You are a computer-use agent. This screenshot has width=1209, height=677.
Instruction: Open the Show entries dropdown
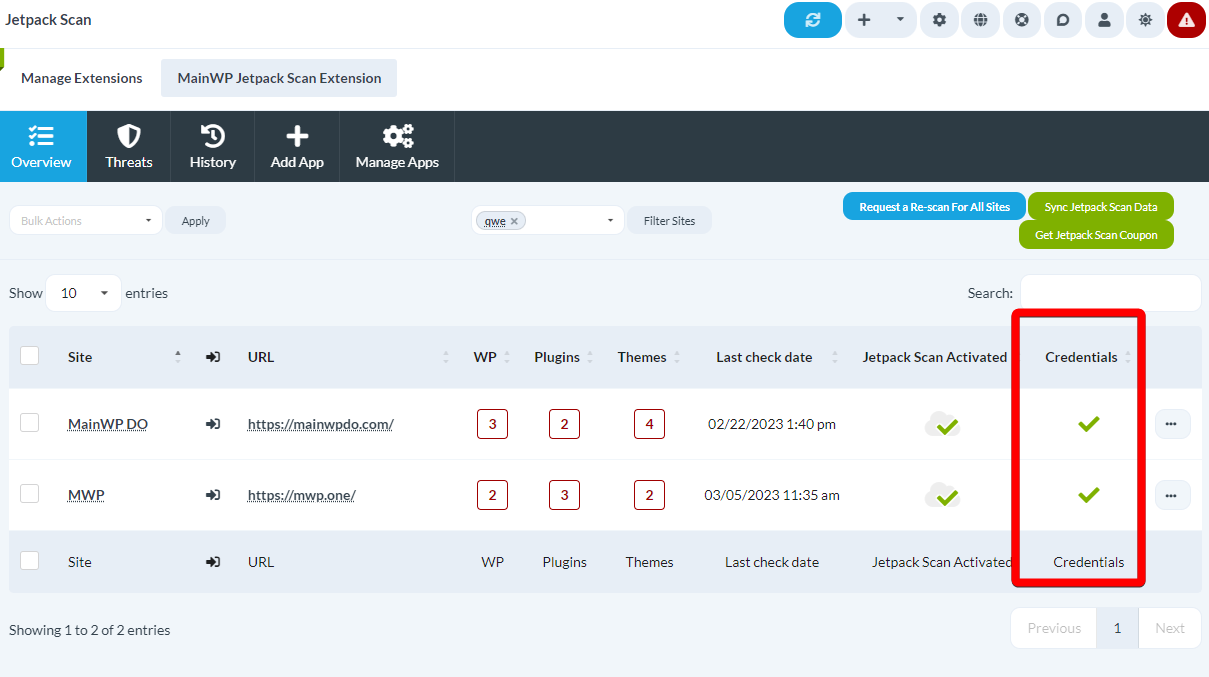(83, 292)
